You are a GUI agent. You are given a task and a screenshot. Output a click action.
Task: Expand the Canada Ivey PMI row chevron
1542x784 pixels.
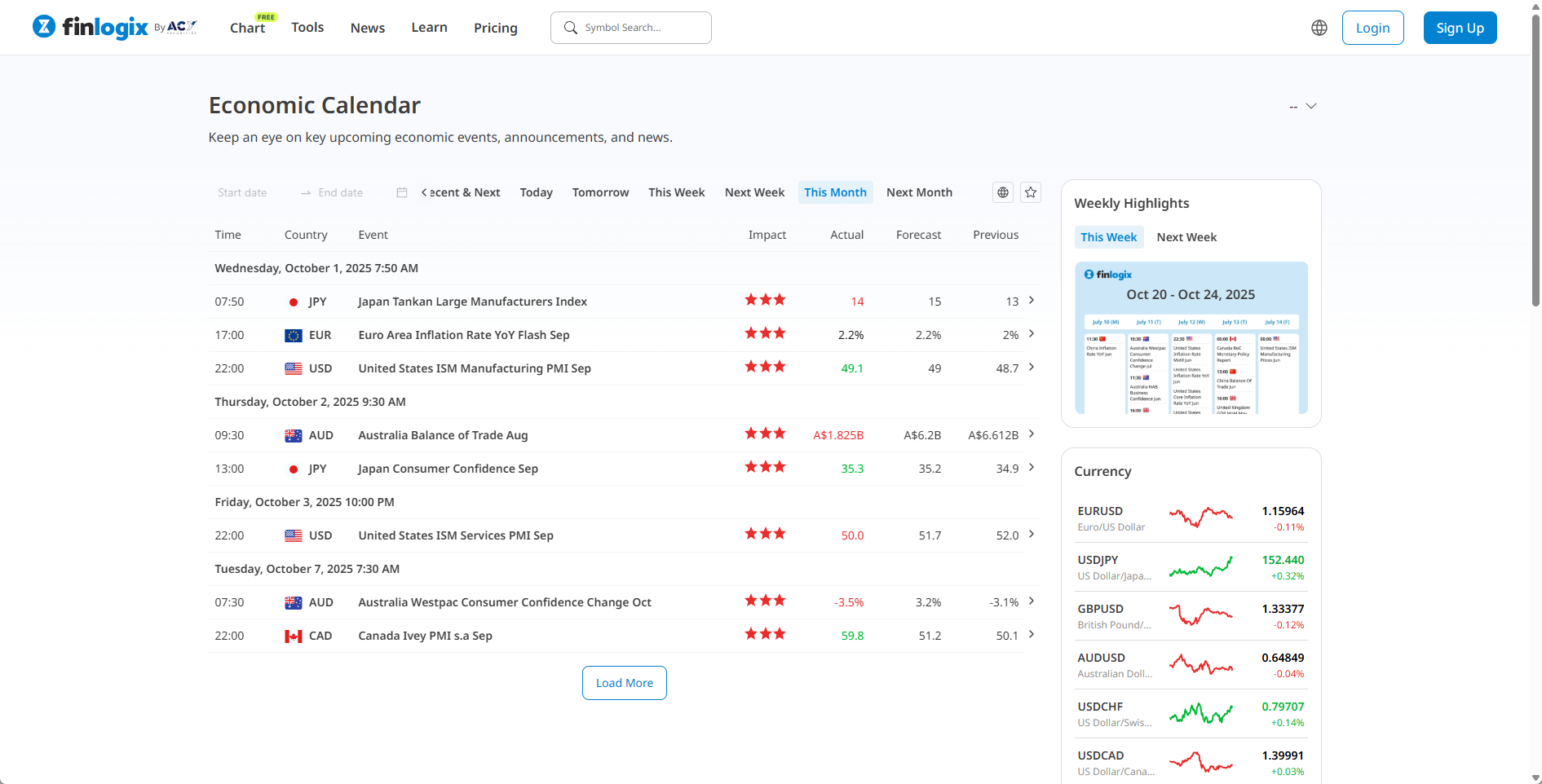pos(1032,635)
